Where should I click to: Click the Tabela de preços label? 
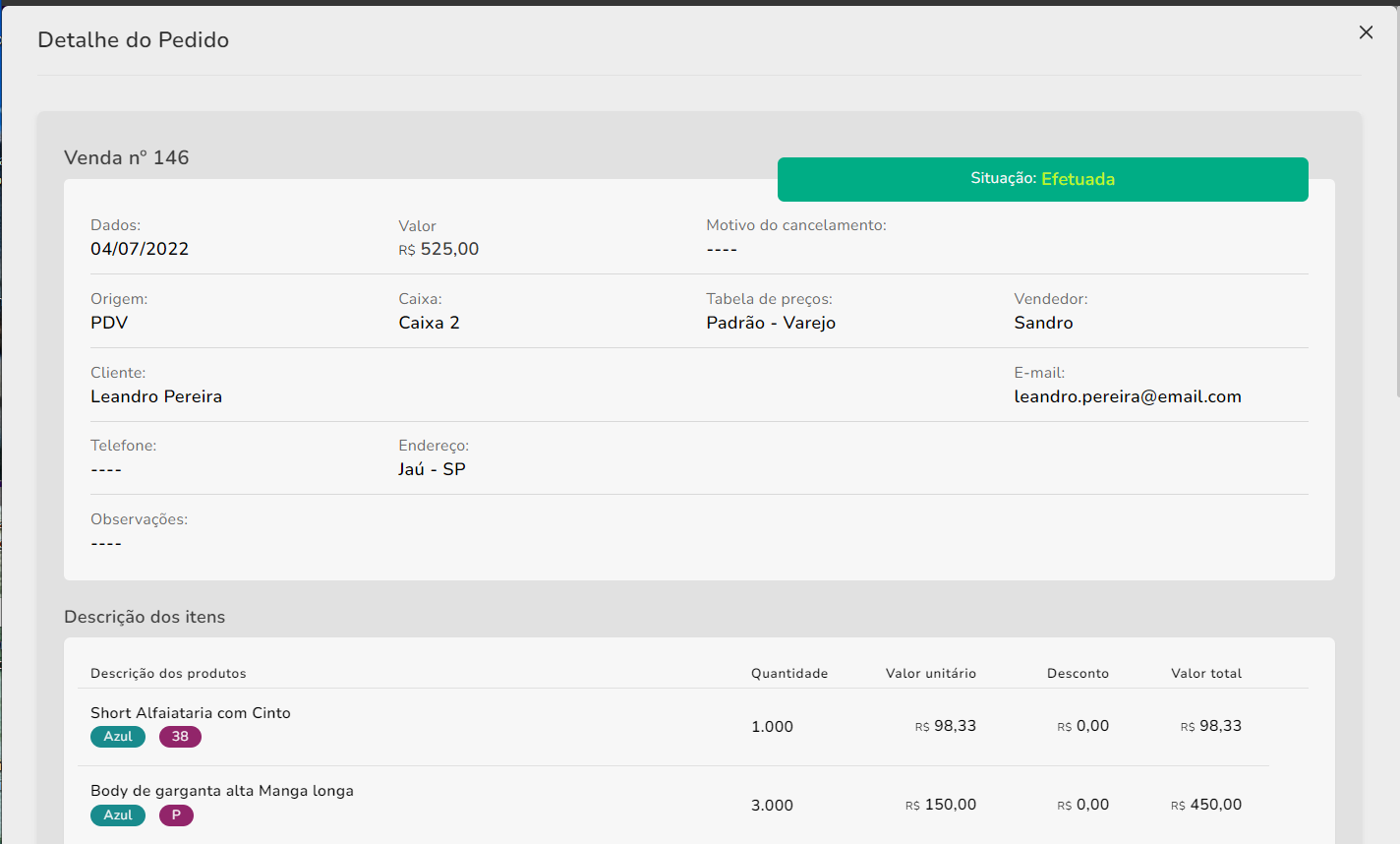[x=769, y=299]
